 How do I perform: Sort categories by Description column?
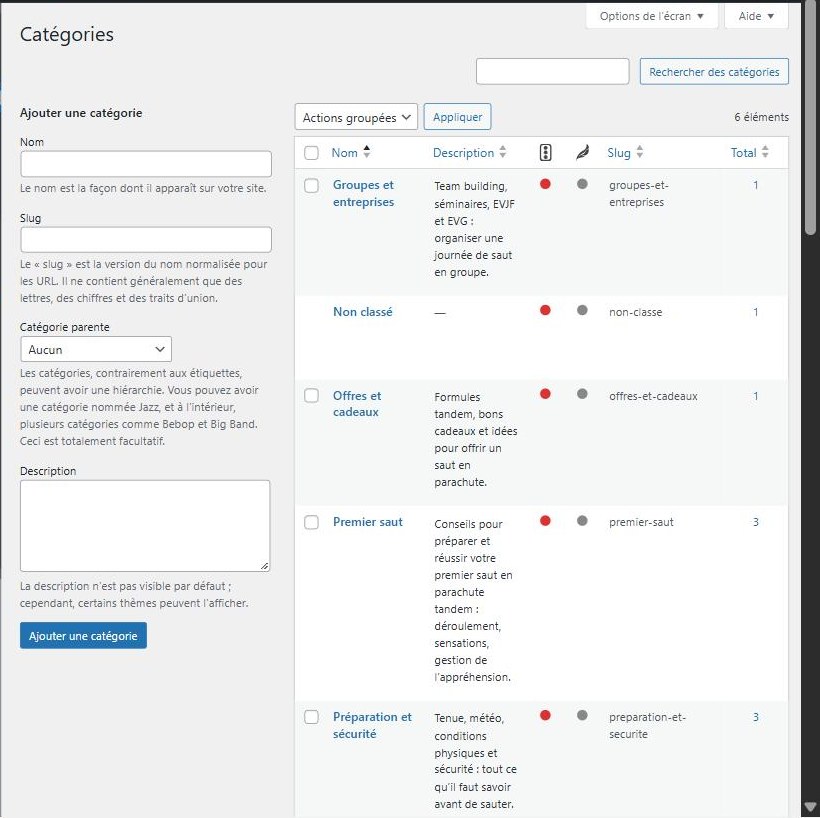tap(463, 153)
